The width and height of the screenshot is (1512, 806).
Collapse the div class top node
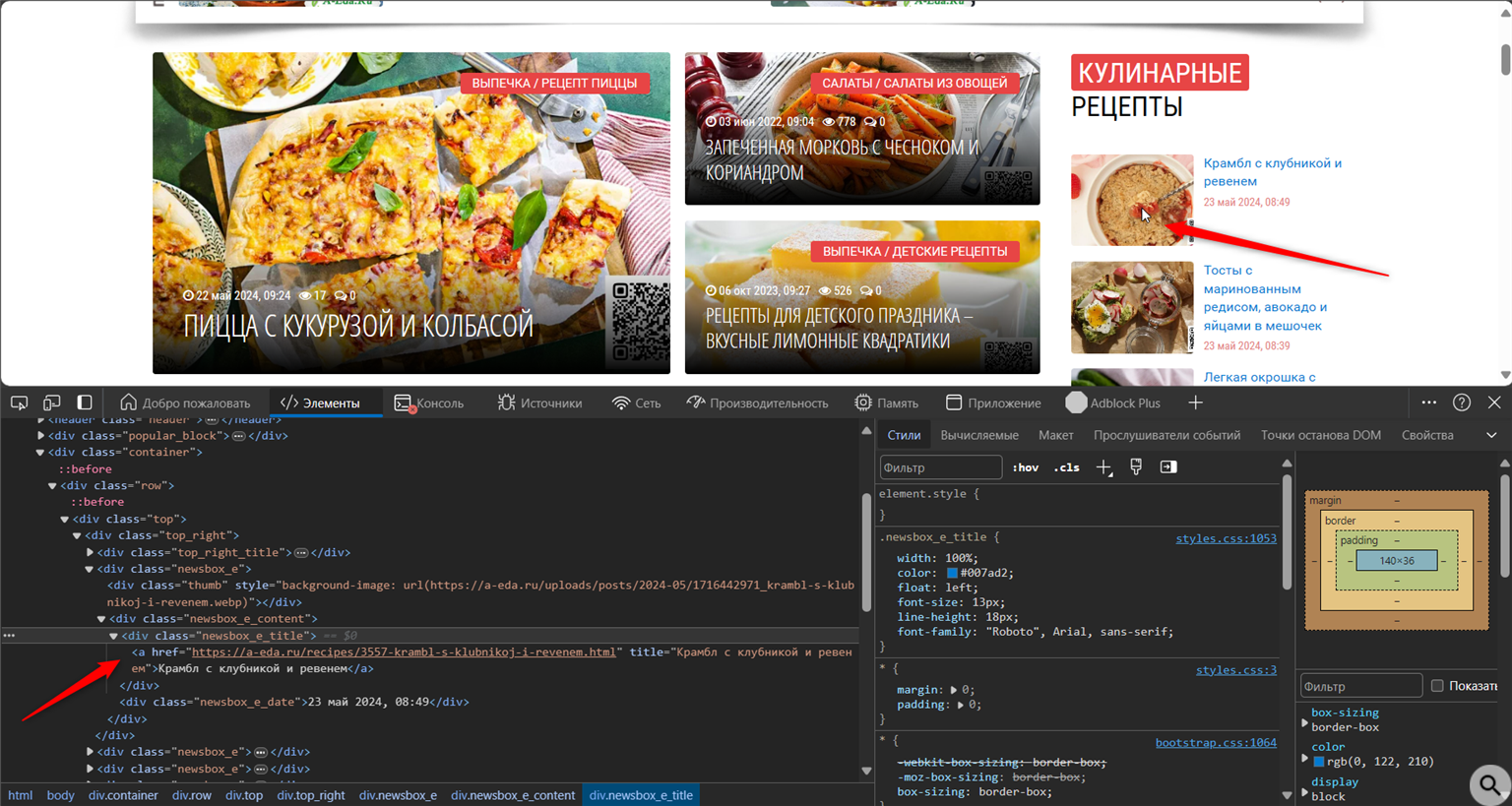(65, 520)
